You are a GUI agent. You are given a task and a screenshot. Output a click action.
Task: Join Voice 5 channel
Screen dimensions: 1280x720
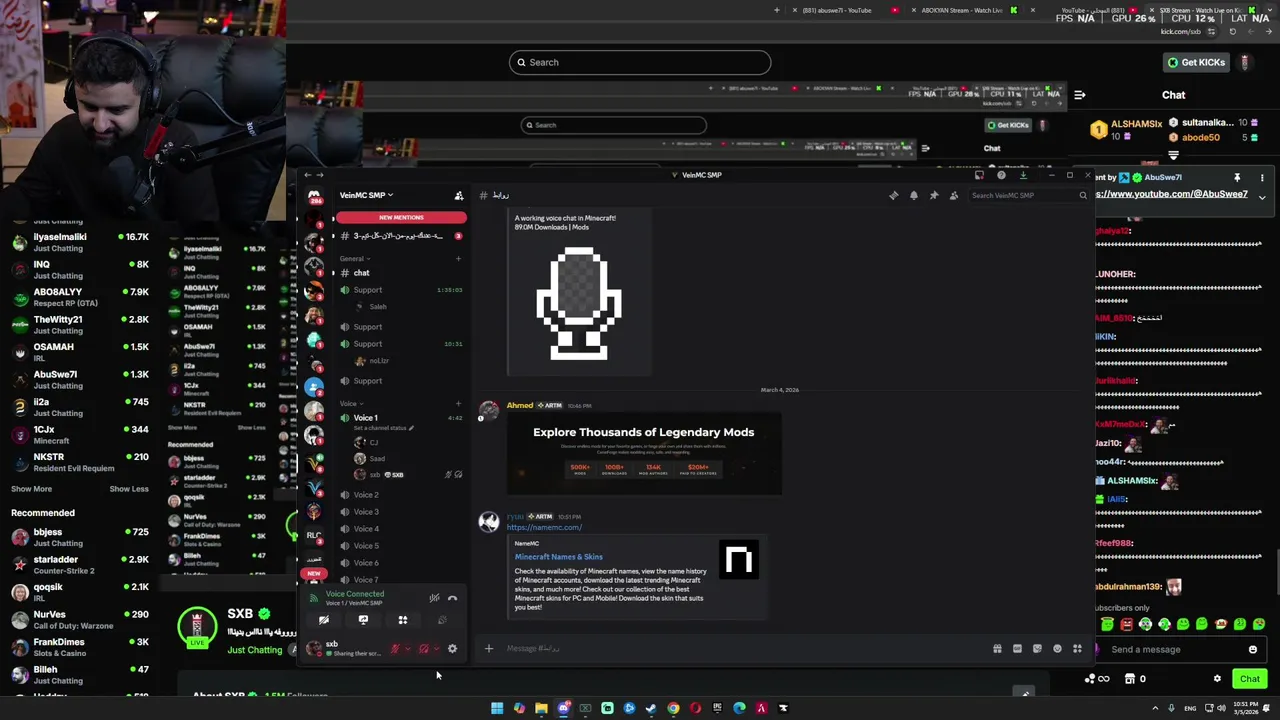(400, 546)
